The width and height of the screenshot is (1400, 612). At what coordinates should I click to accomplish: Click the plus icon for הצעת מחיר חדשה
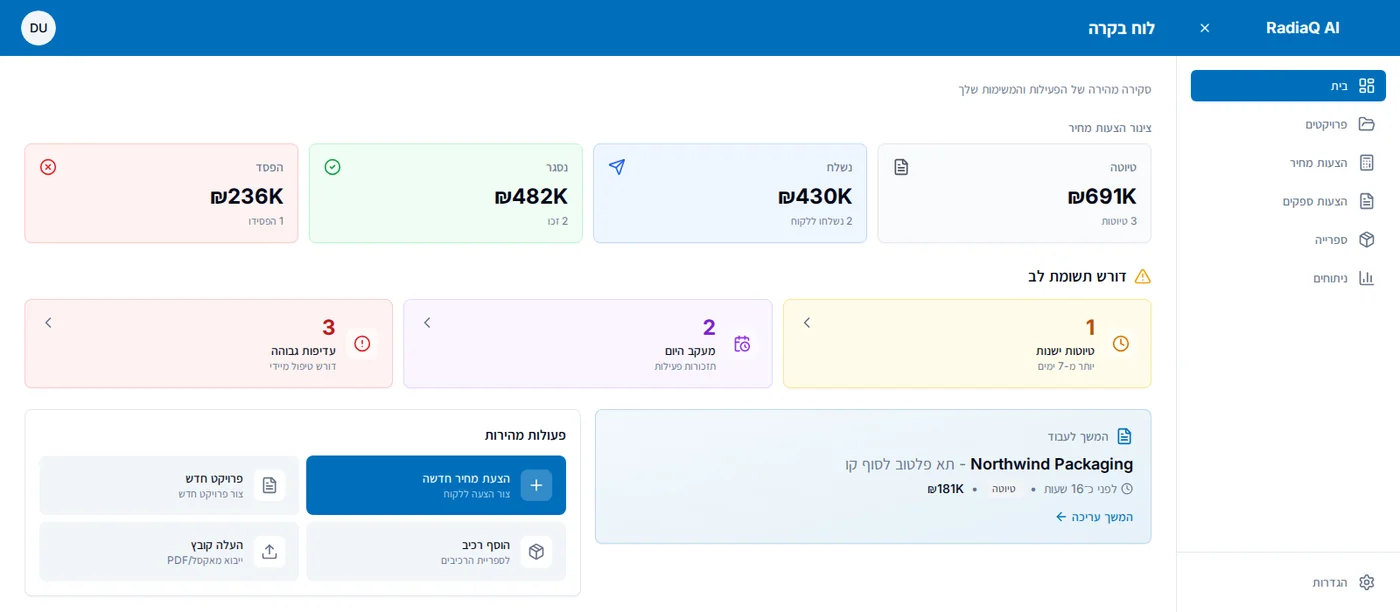click(536, 485)
